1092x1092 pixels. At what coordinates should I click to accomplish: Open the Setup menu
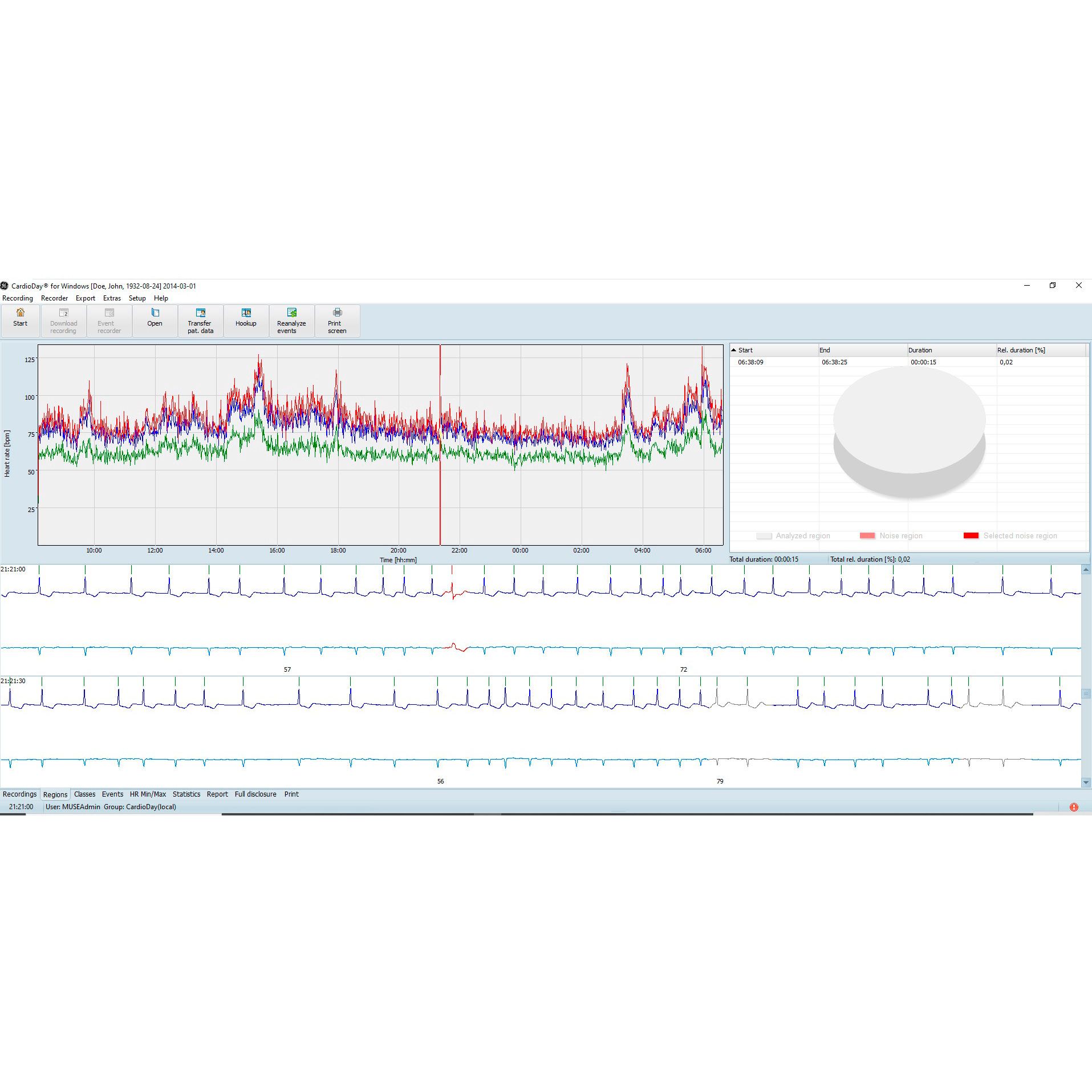[137, 298]
